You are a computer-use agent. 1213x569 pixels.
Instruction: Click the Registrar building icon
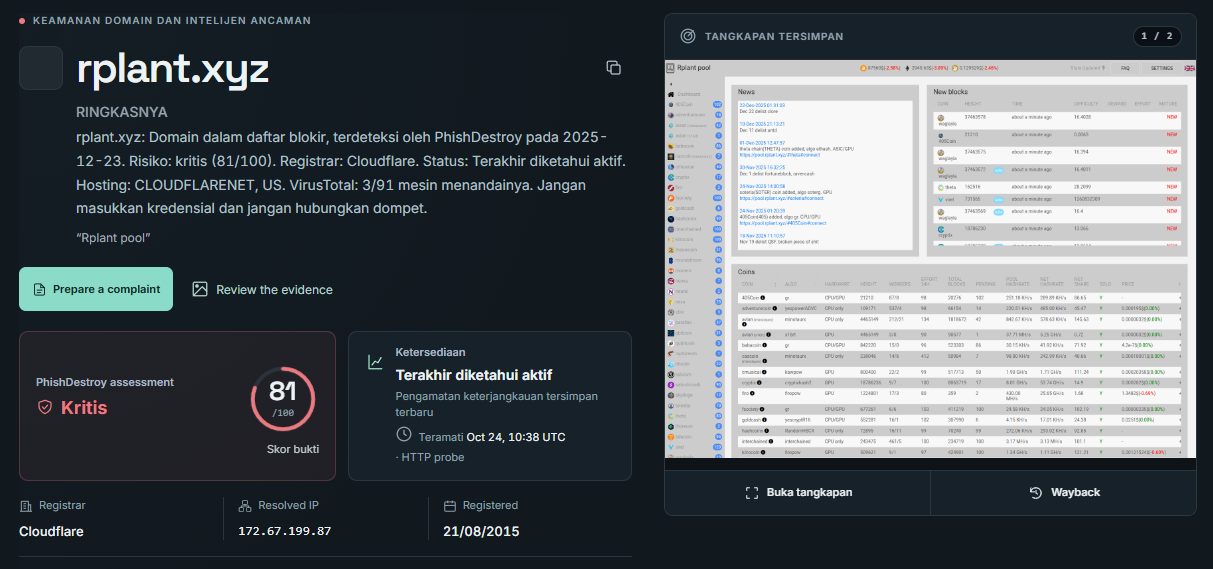(x=26, y=506)
